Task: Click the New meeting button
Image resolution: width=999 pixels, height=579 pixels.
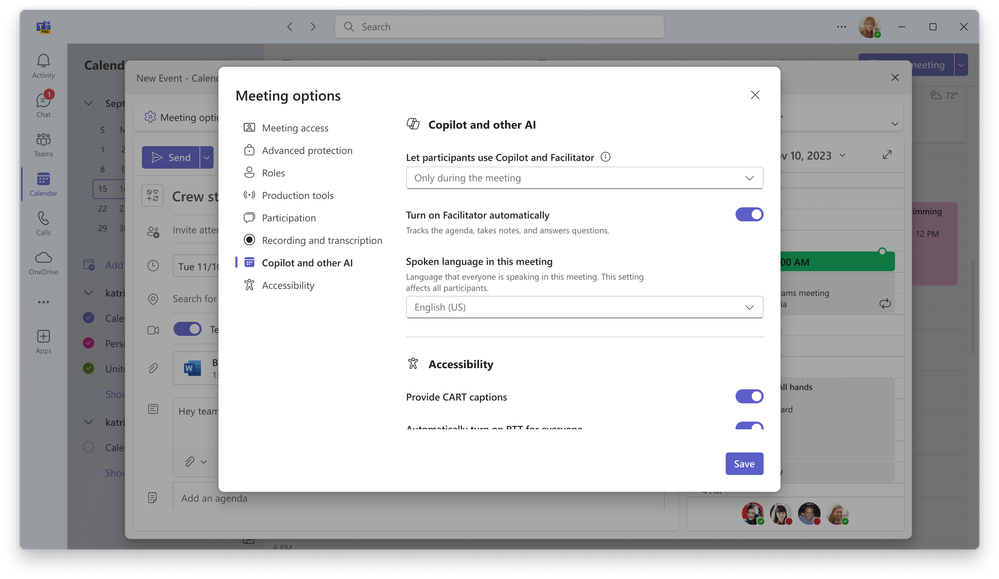Action: [x=906, y=64]
